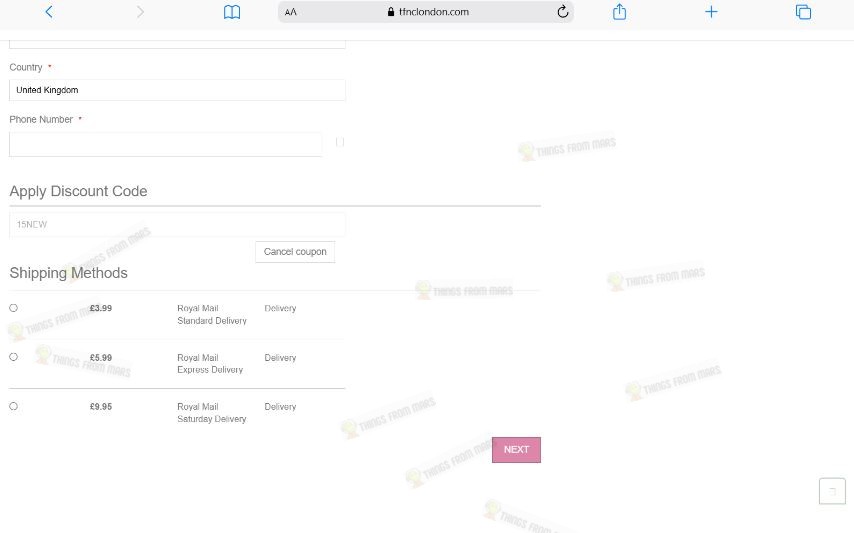Click the Phone Number input field
The image size is (854, 533).
coord(166,144)
